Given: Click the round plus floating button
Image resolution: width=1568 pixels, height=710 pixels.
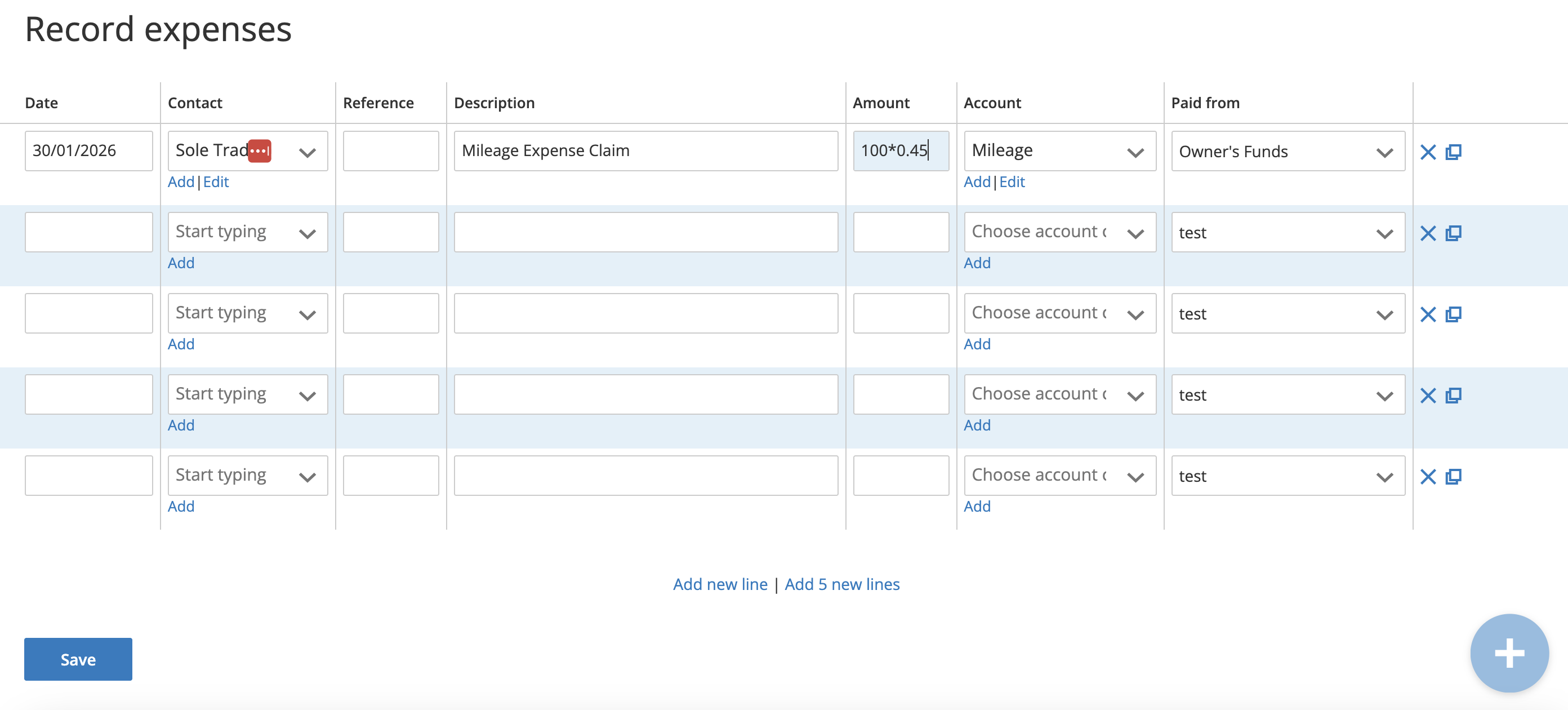Looking at the screenshot, I should coord(1508,653).
